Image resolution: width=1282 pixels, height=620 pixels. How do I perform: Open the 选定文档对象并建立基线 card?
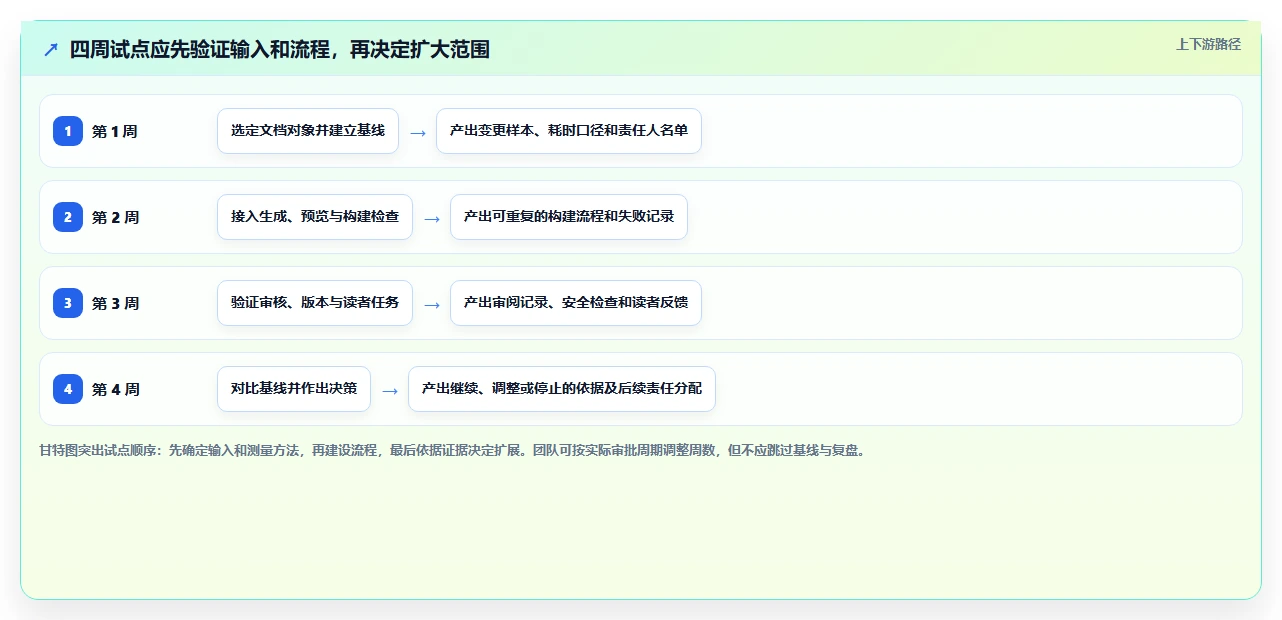(x=308, y=131)
